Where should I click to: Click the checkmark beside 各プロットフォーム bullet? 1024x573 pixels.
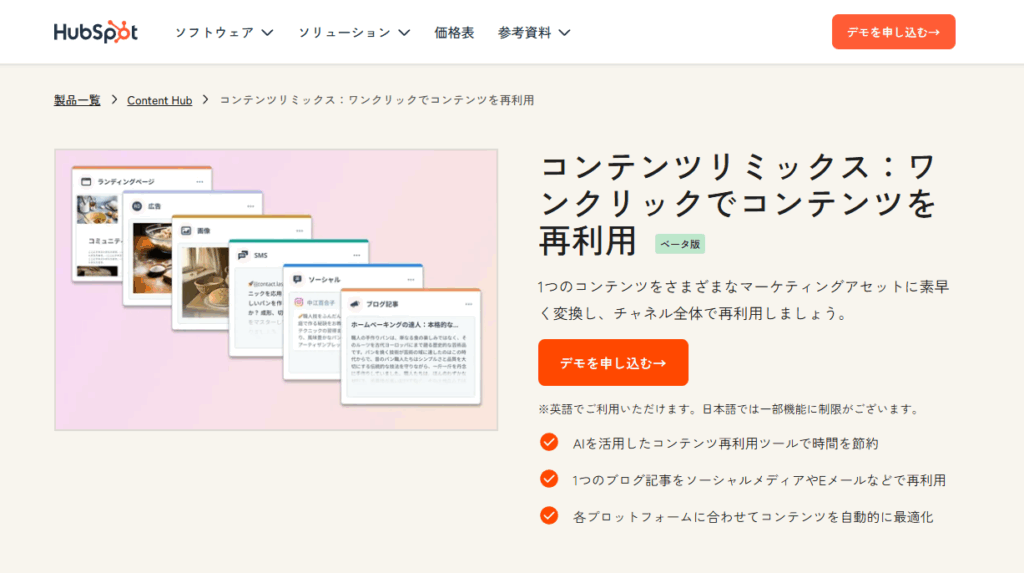549,516
